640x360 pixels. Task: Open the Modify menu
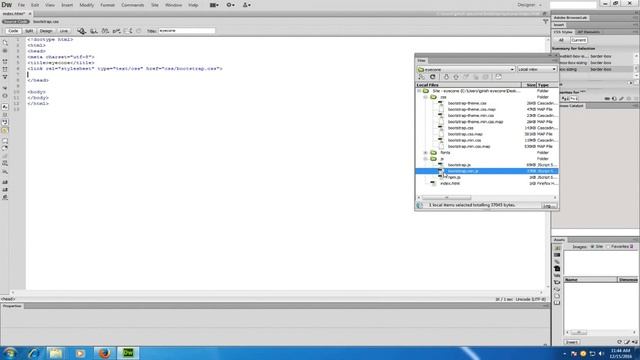pos(87,5)
